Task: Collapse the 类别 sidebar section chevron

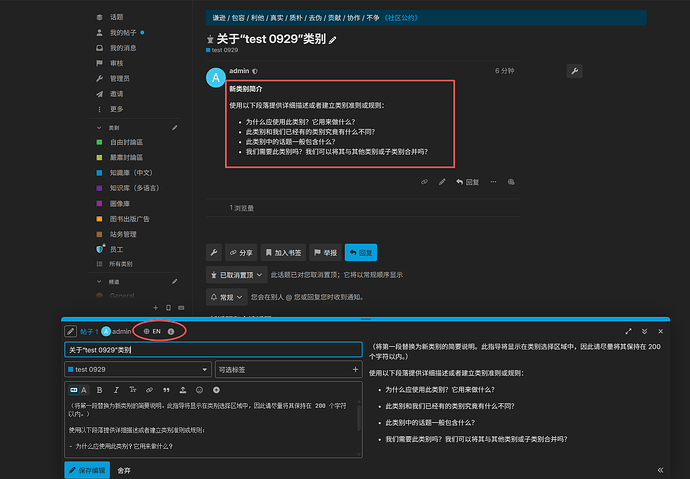Action: pos(99,128)
